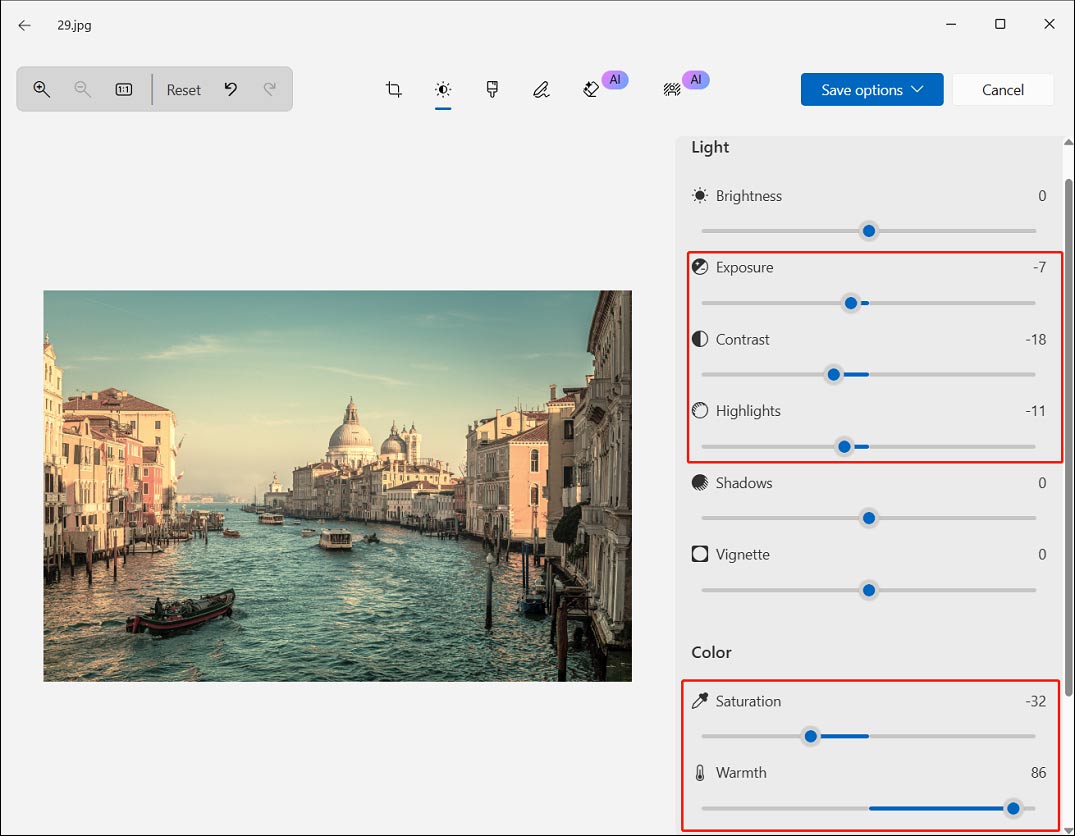Screen dimensions: 1075x836
Task: Open the Filter tool
Action: 492,89
